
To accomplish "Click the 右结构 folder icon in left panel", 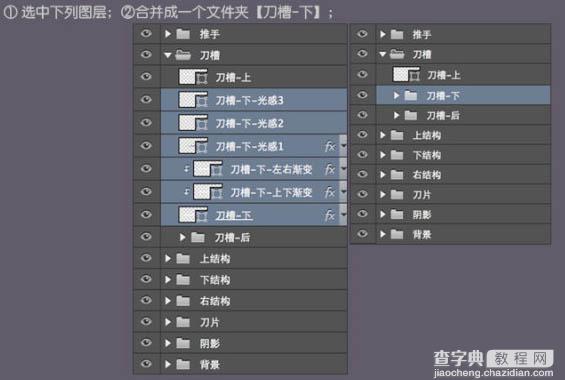I will coord(183,301).
